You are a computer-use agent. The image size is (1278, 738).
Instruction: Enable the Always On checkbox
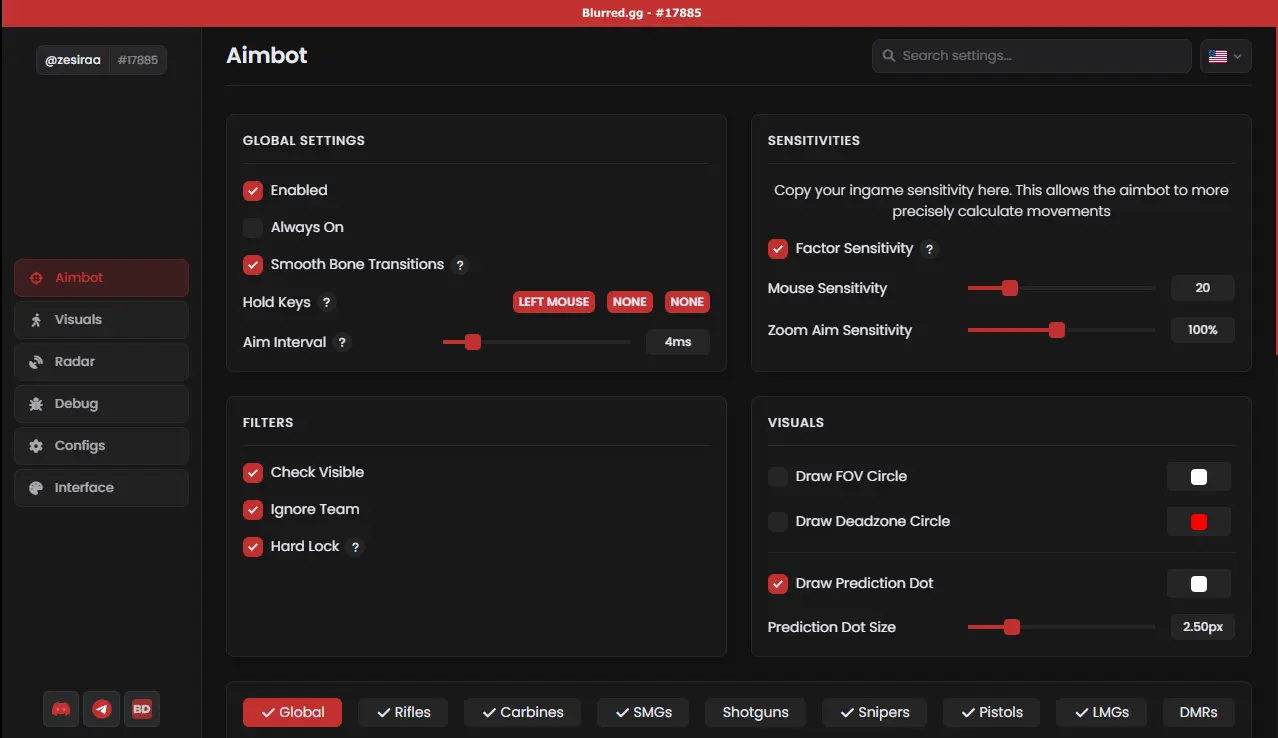[x=253, y=228]
